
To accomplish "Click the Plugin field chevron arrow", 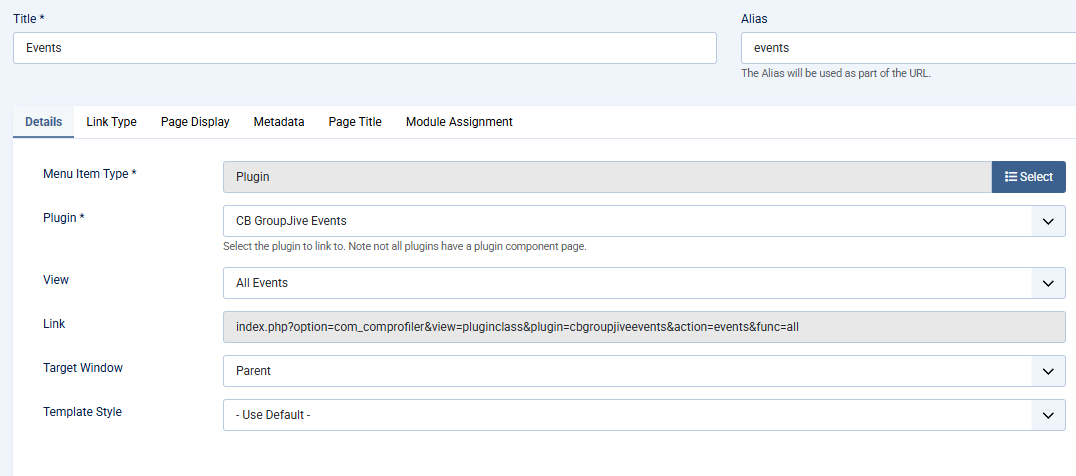I will pos(1048,222).
